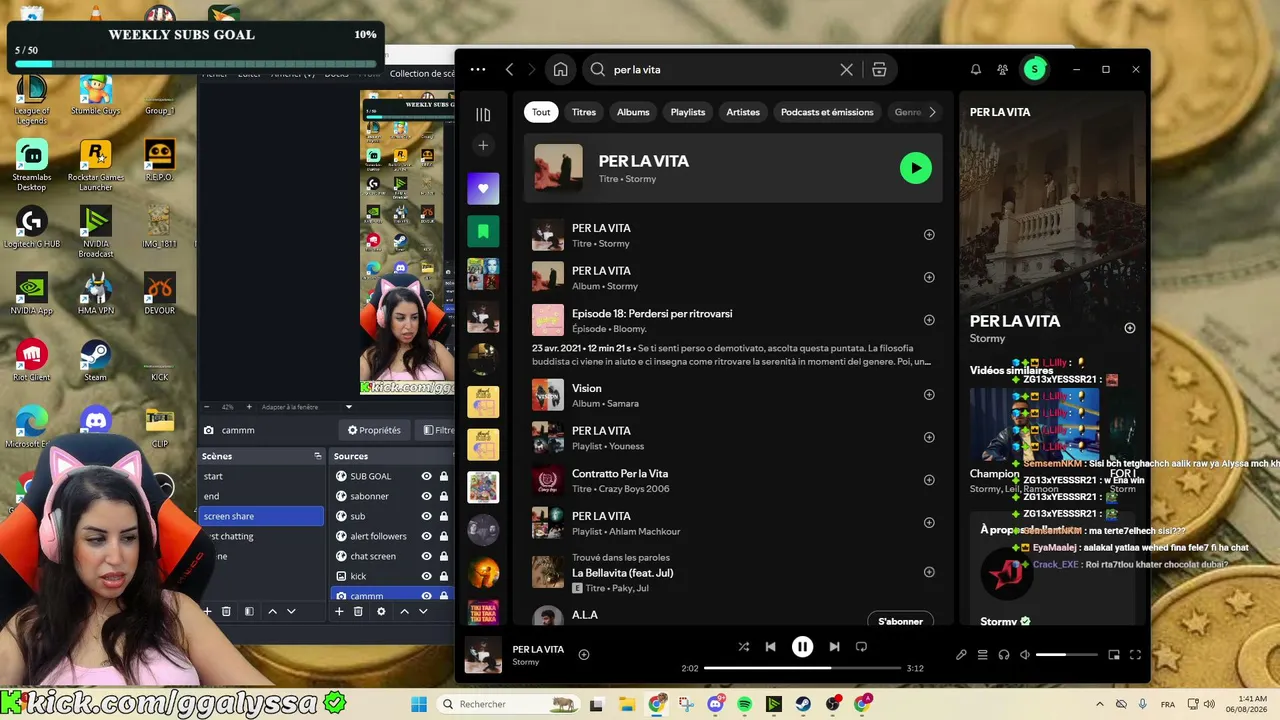
Task: Show more filter chips with the right chevron
Action: point(932,112)
